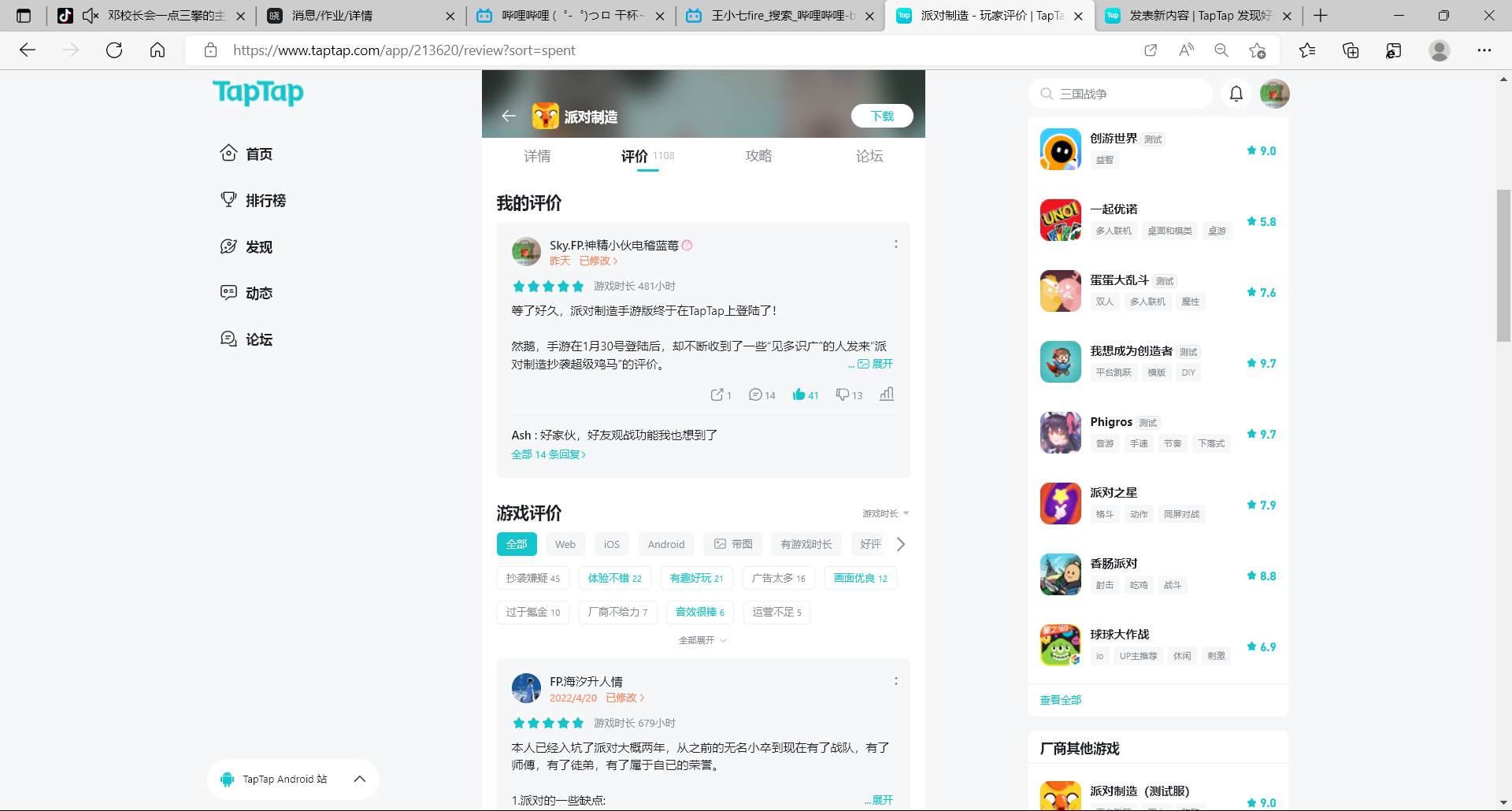Click the page vertical scrollbar thumb
Image resolution: width=1512 pixels, height=811 pixels.
pos(1503,265)
